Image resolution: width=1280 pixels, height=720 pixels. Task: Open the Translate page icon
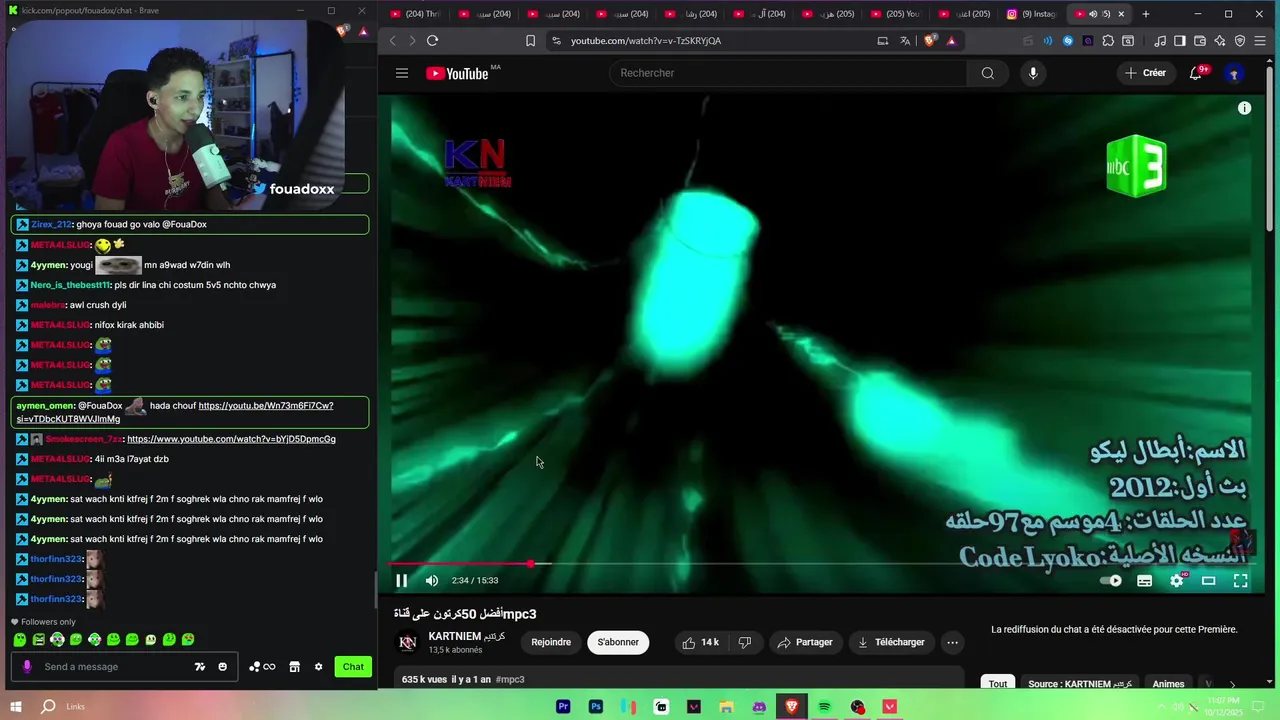(x=905, y=41)
